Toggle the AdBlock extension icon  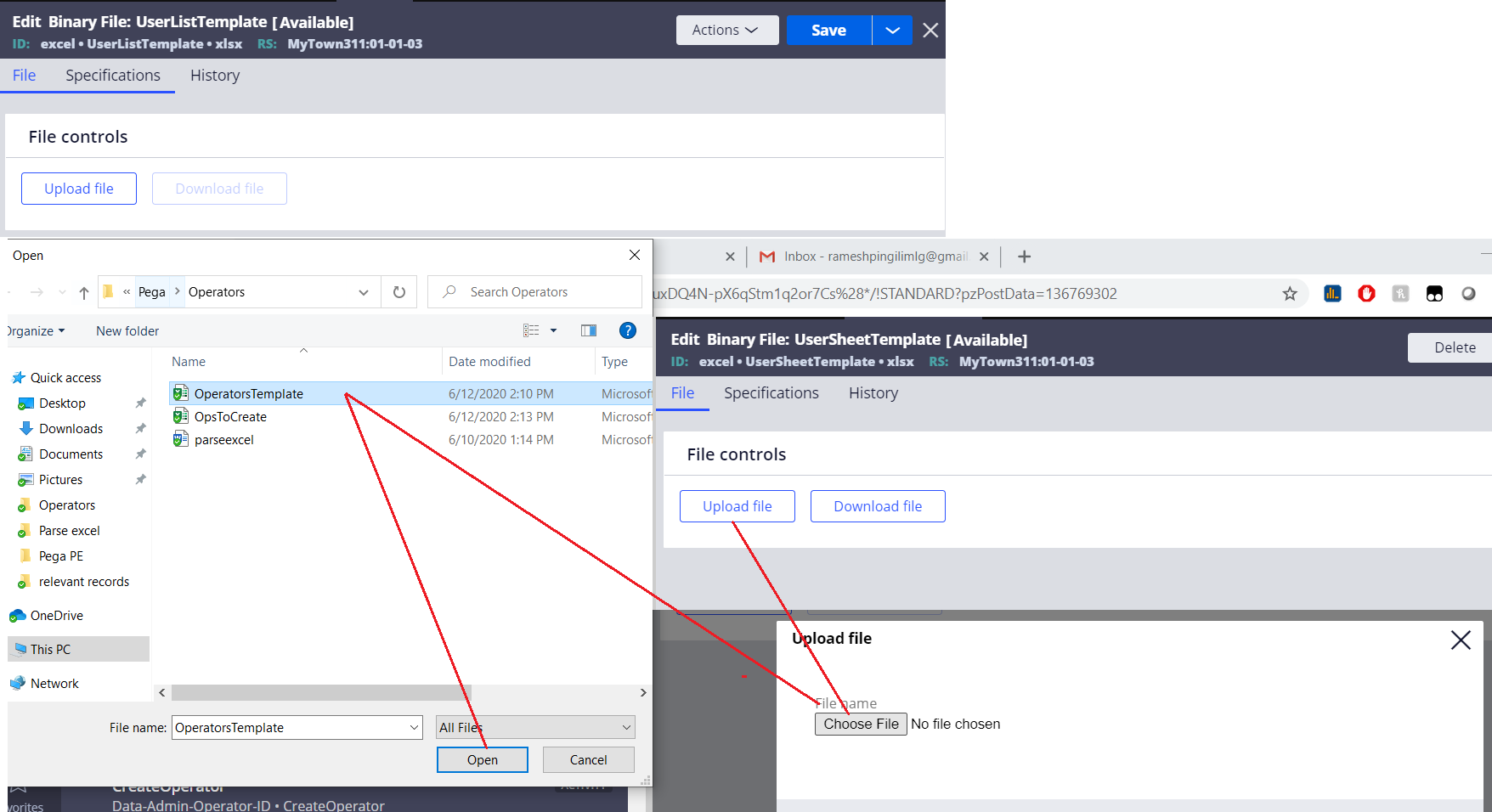(x=1366, y=293)
